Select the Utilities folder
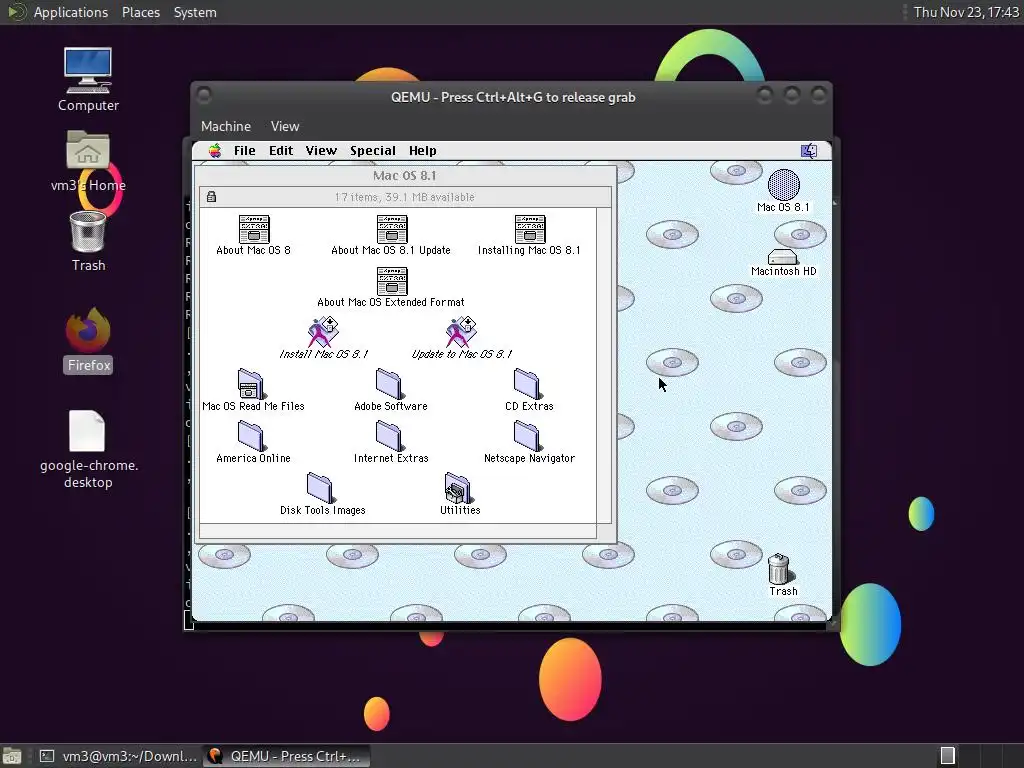 coord(458,488)
